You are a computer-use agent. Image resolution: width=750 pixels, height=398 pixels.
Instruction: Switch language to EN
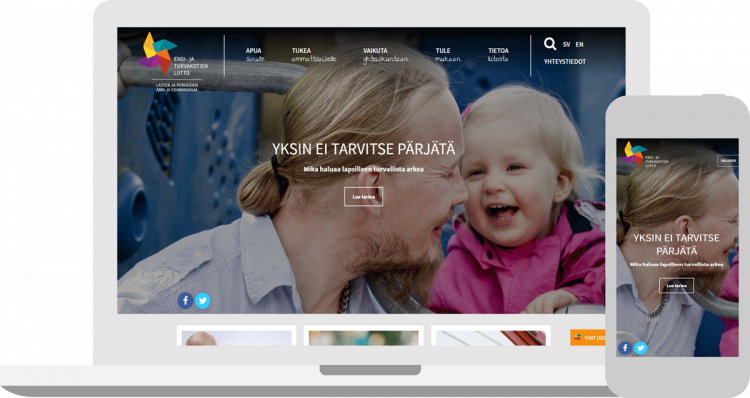(579, 44)
